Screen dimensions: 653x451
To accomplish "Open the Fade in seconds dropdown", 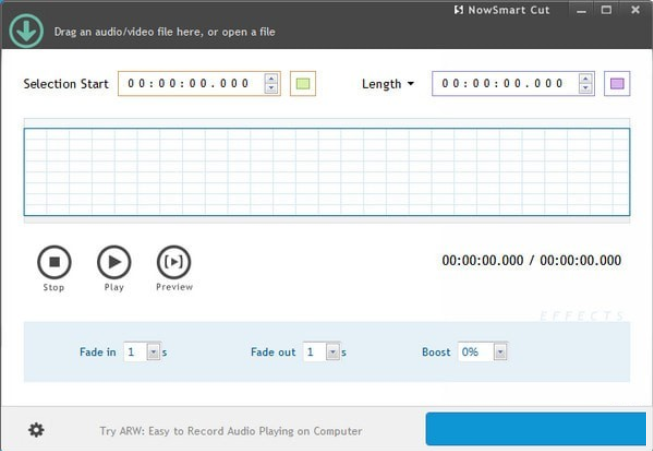I will coord(153,352).
